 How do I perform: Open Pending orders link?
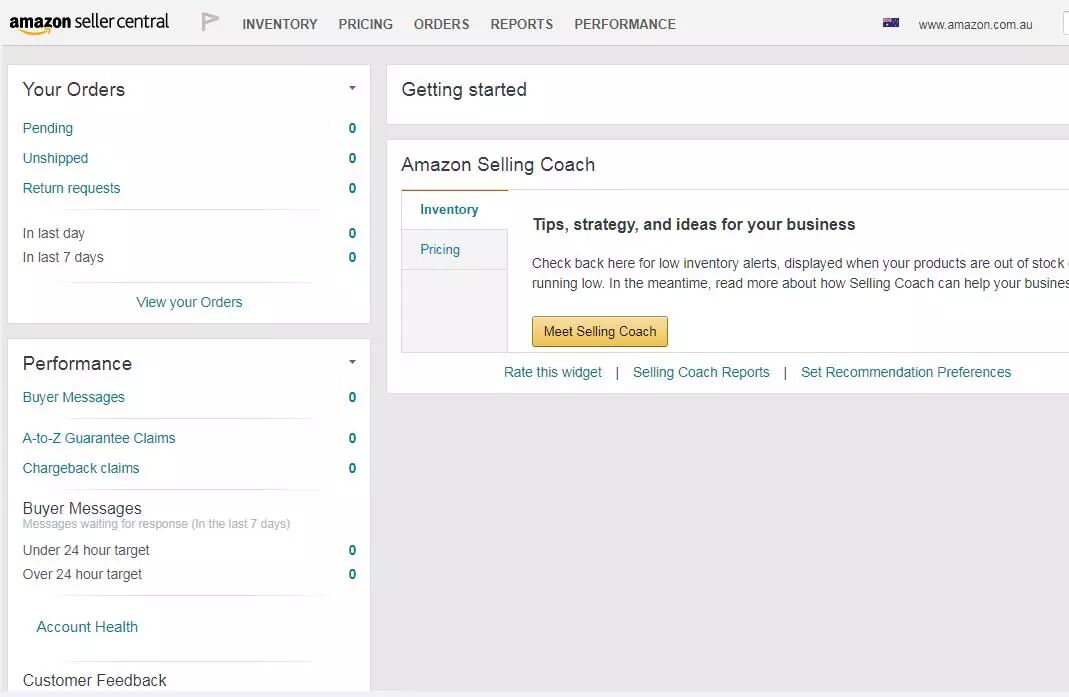click(x=48, y=128)
